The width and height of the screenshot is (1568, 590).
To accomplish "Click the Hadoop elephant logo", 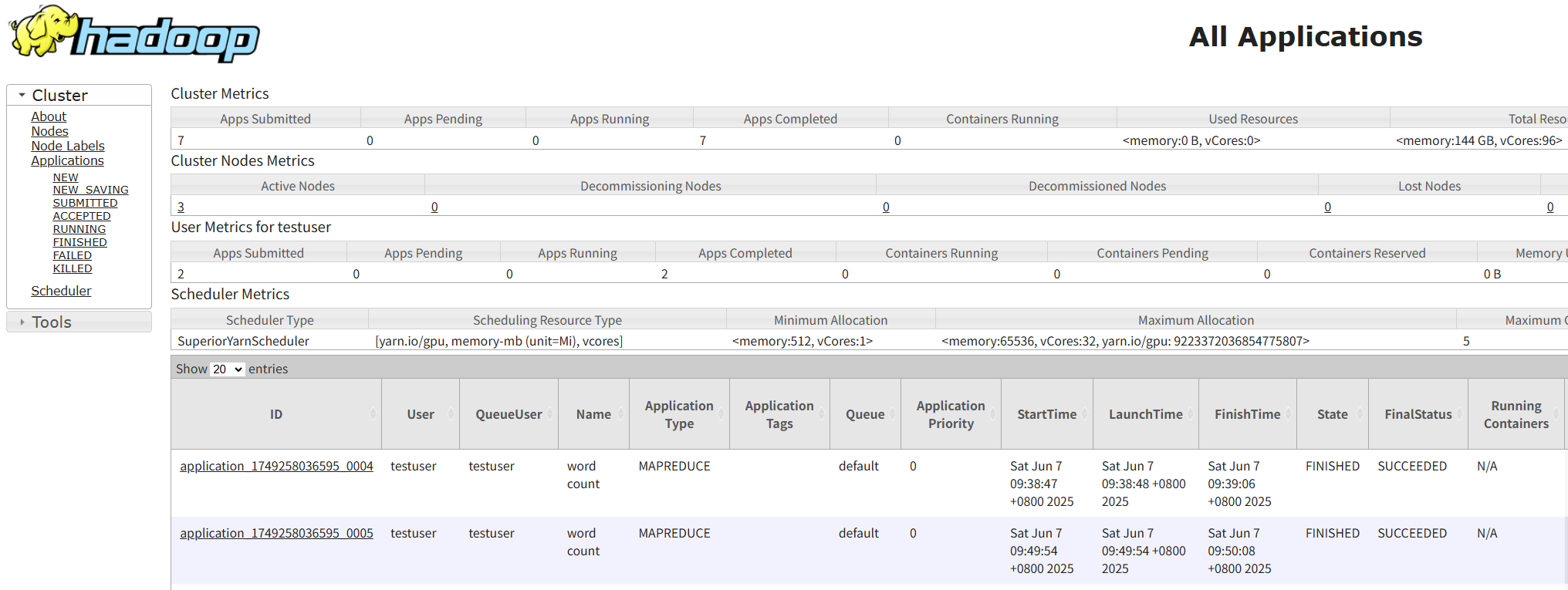I will (x=134, y=33).
